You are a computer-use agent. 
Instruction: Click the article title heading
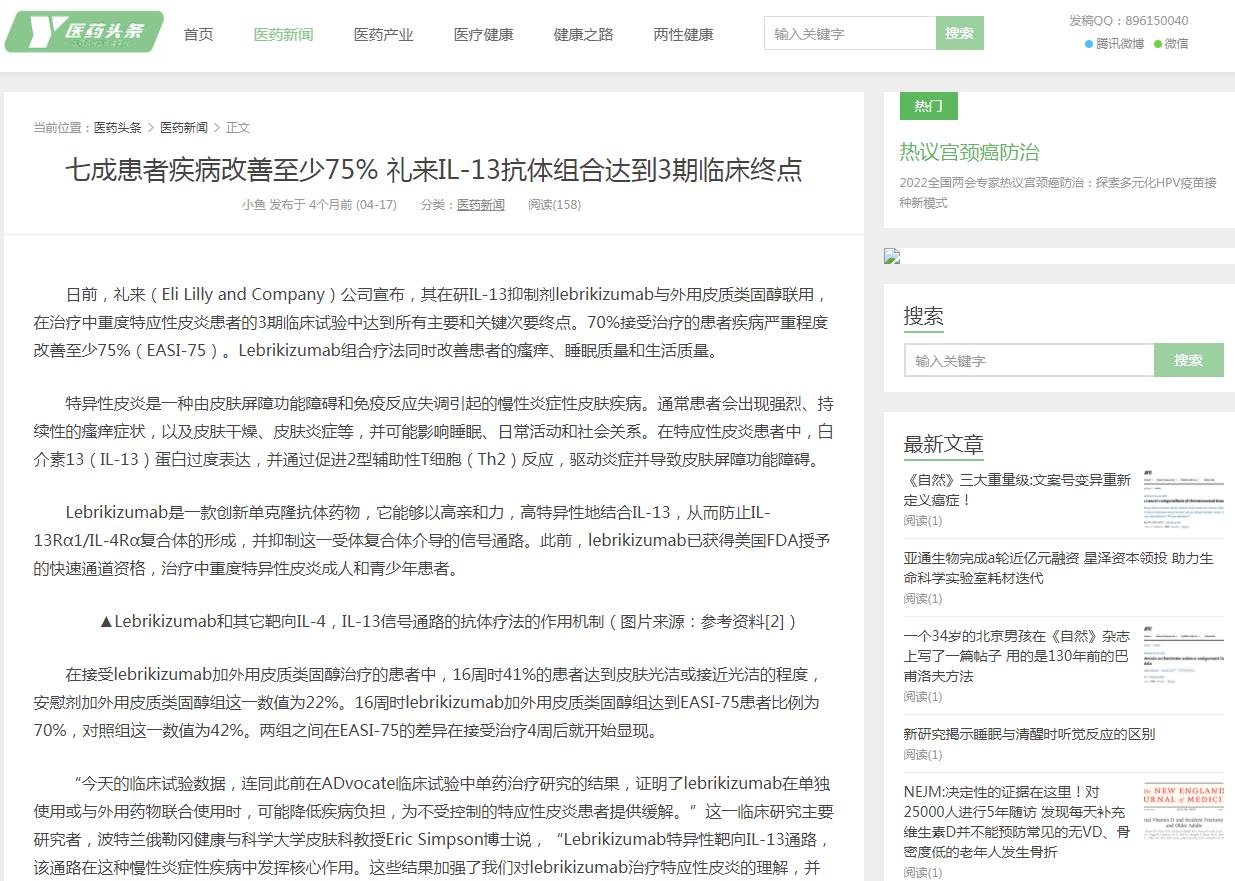pos(434,169)
